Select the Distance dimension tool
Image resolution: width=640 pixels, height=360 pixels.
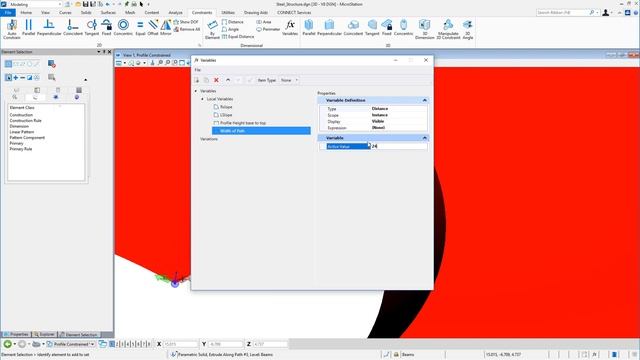pyautogui.click(x=233, y=22)
